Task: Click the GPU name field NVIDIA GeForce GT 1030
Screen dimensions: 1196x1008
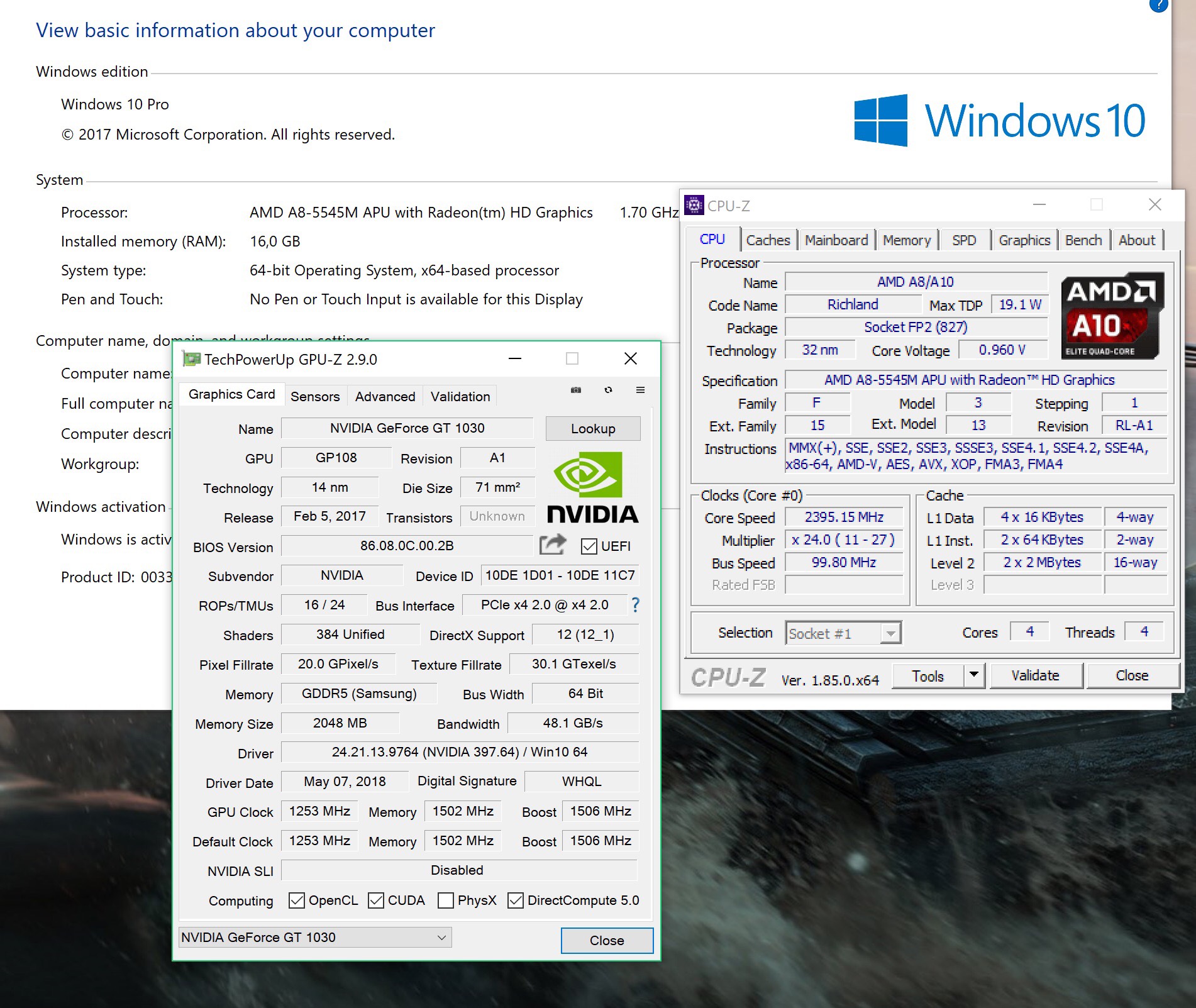Action: (x=407, y=428)
